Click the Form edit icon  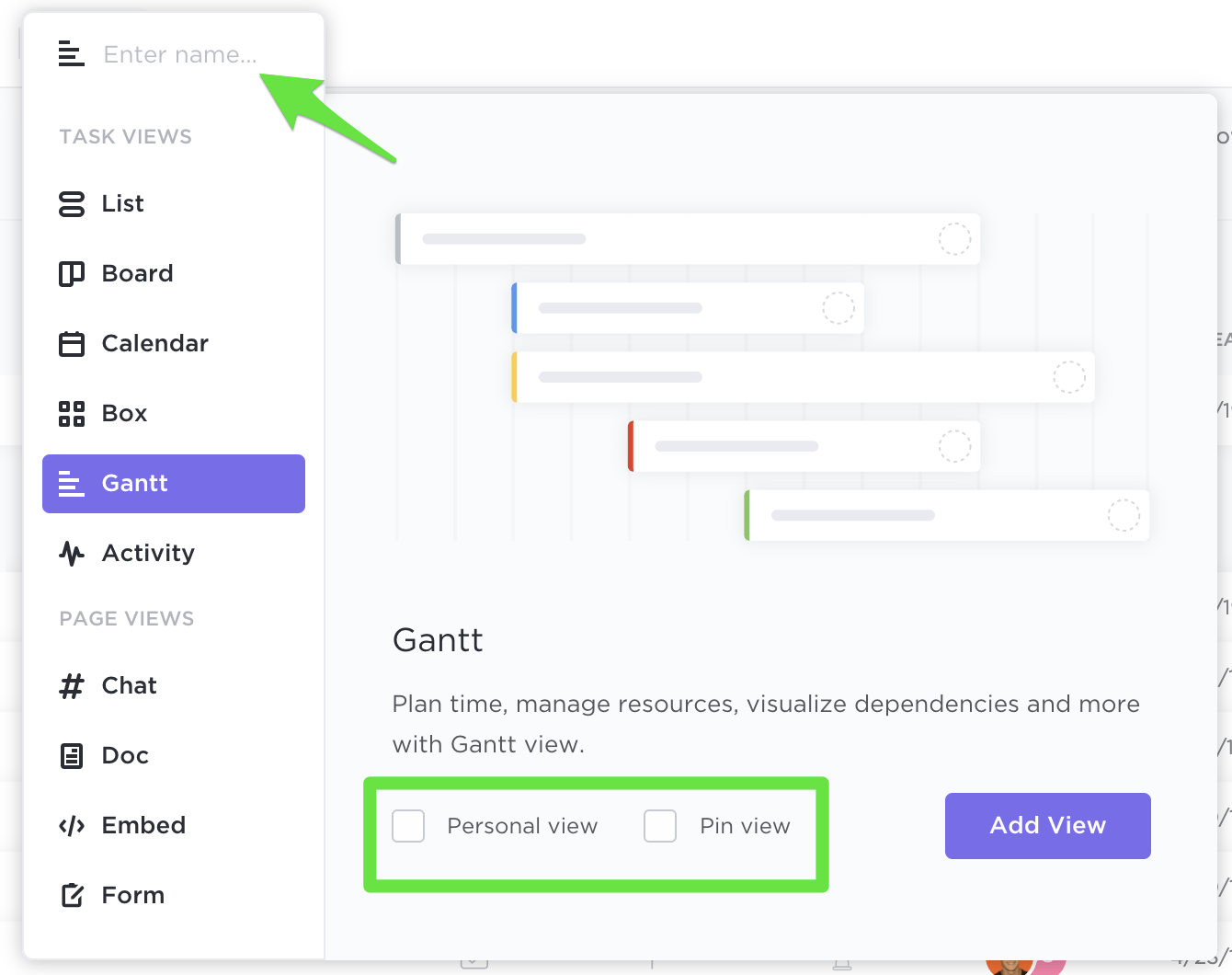[72, 895]
